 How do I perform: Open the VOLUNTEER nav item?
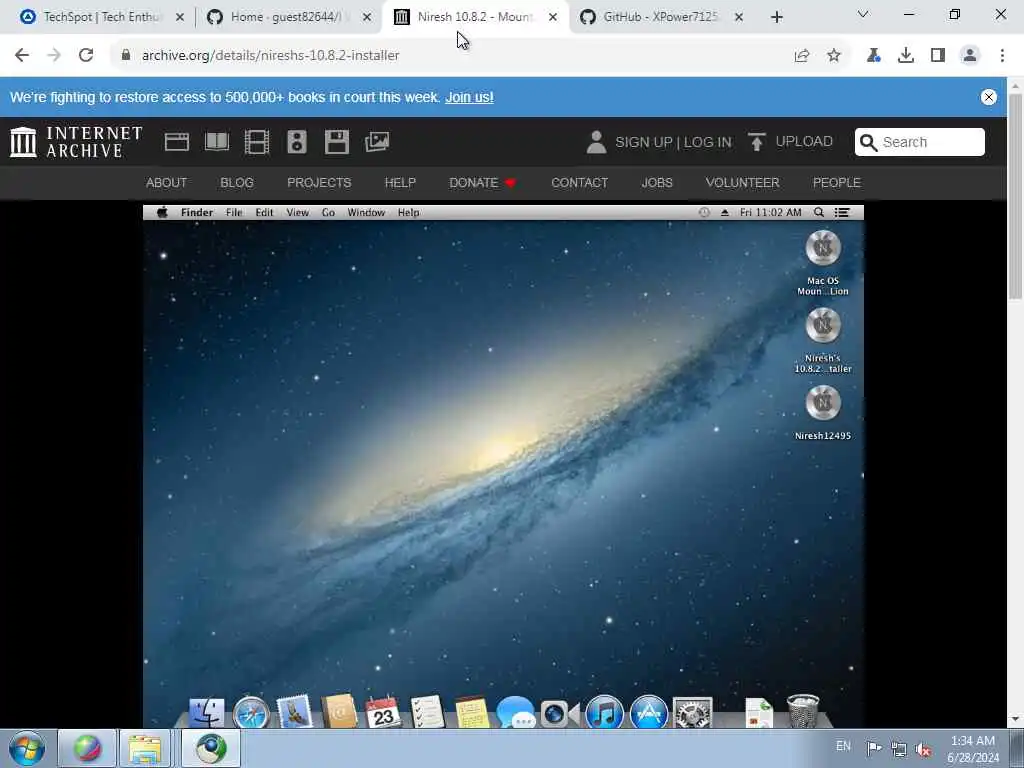click(743, 183)
